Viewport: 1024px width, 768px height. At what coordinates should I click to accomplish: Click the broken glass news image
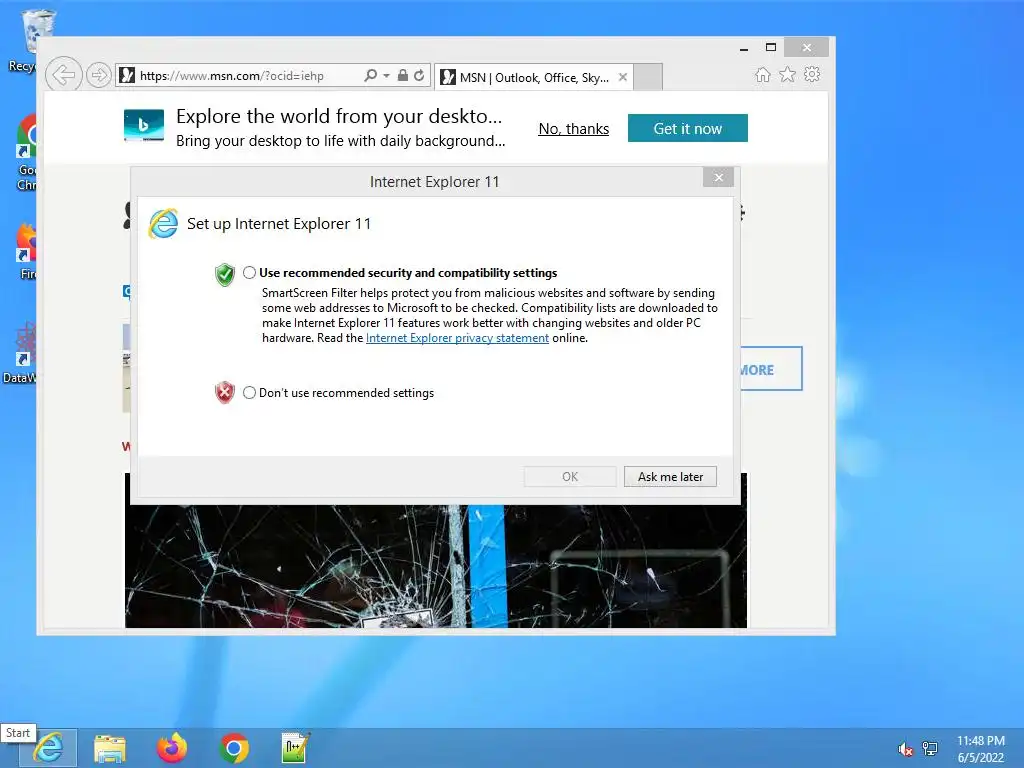[x=436, y=566]
